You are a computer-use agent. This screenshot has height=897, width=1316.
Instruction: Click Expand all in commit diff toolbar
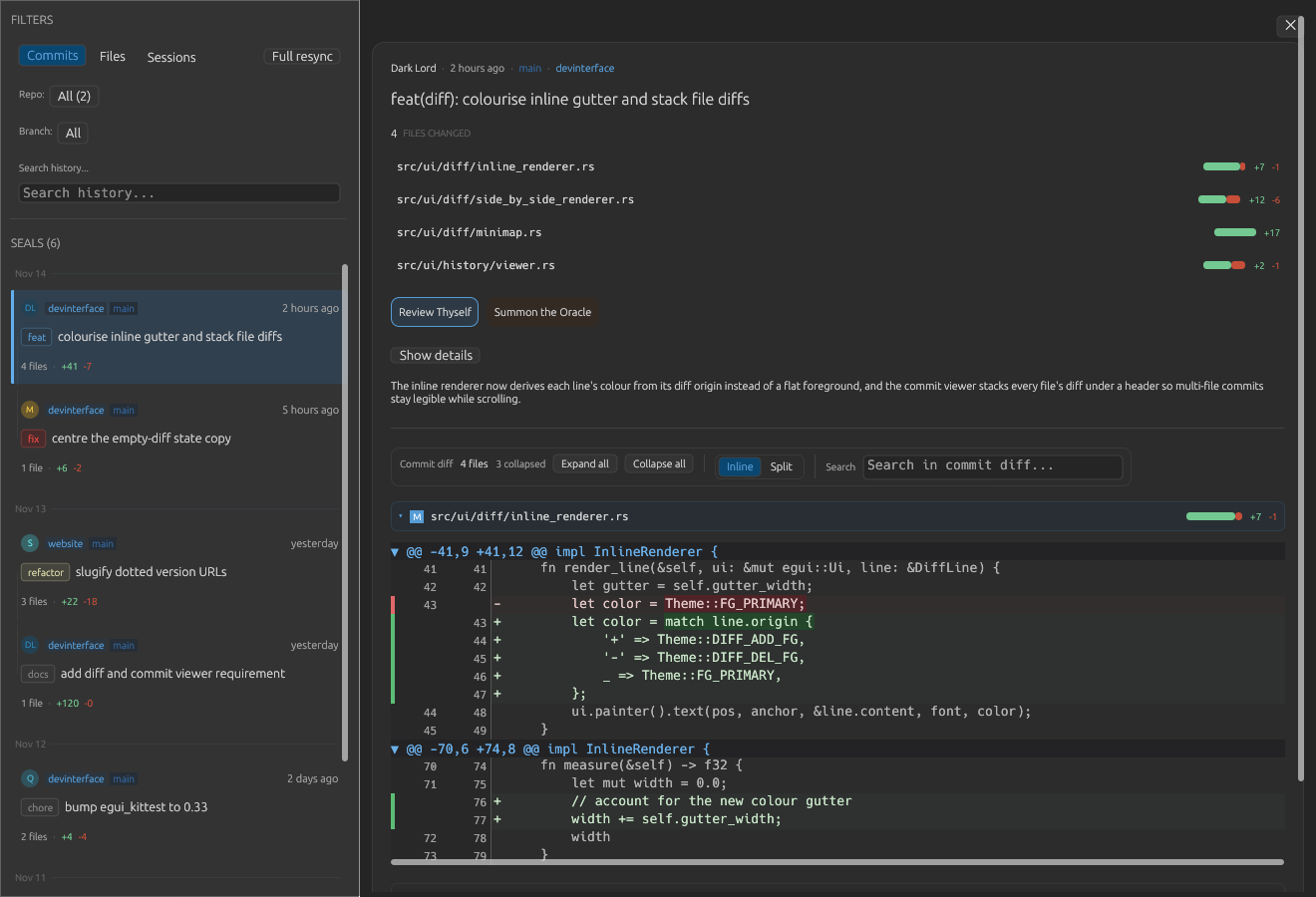585,464
